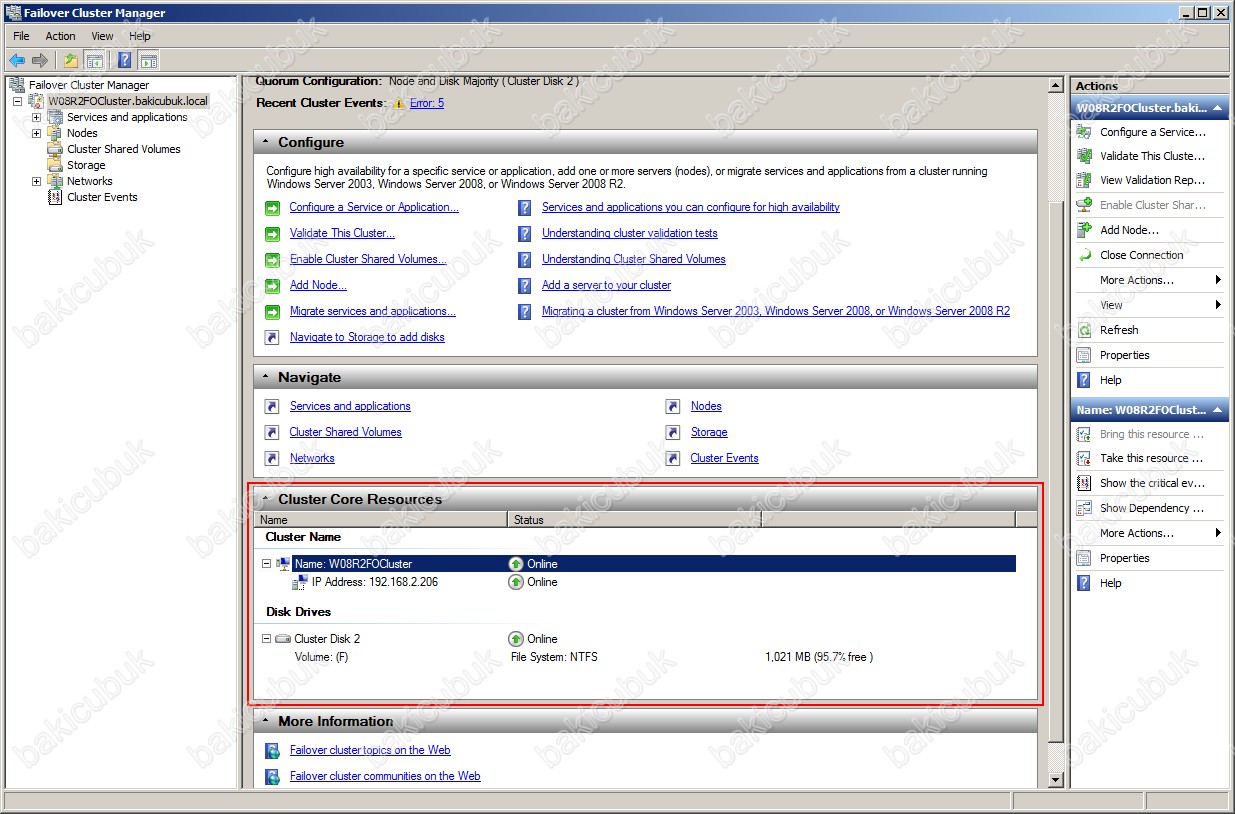Click green arrow icon beside Validate This Cluster link
The width and height of the screenshot is (1235, 814).
pyautogui.click(x=272, y=234)
